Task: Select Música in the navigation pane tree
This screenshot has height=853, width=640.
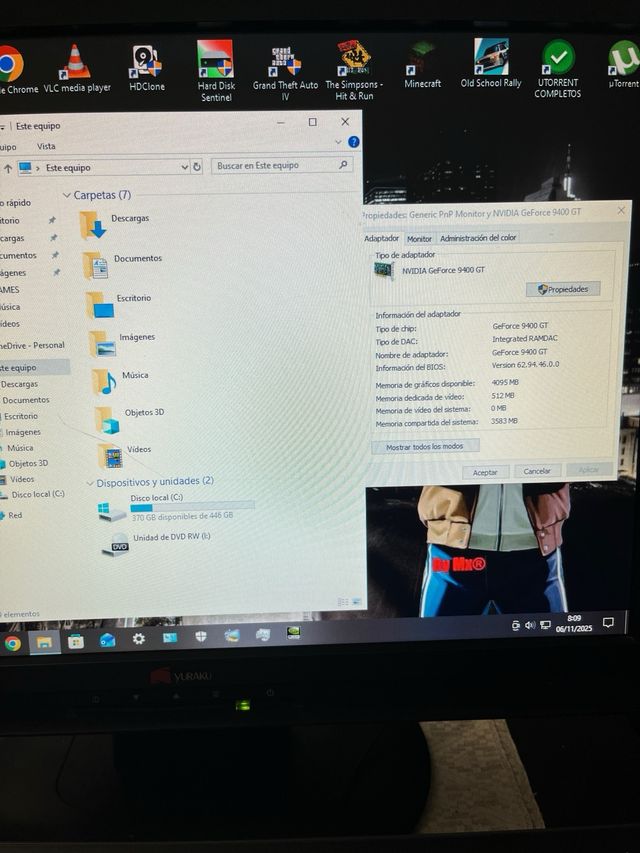Action: tap(20, 448)
